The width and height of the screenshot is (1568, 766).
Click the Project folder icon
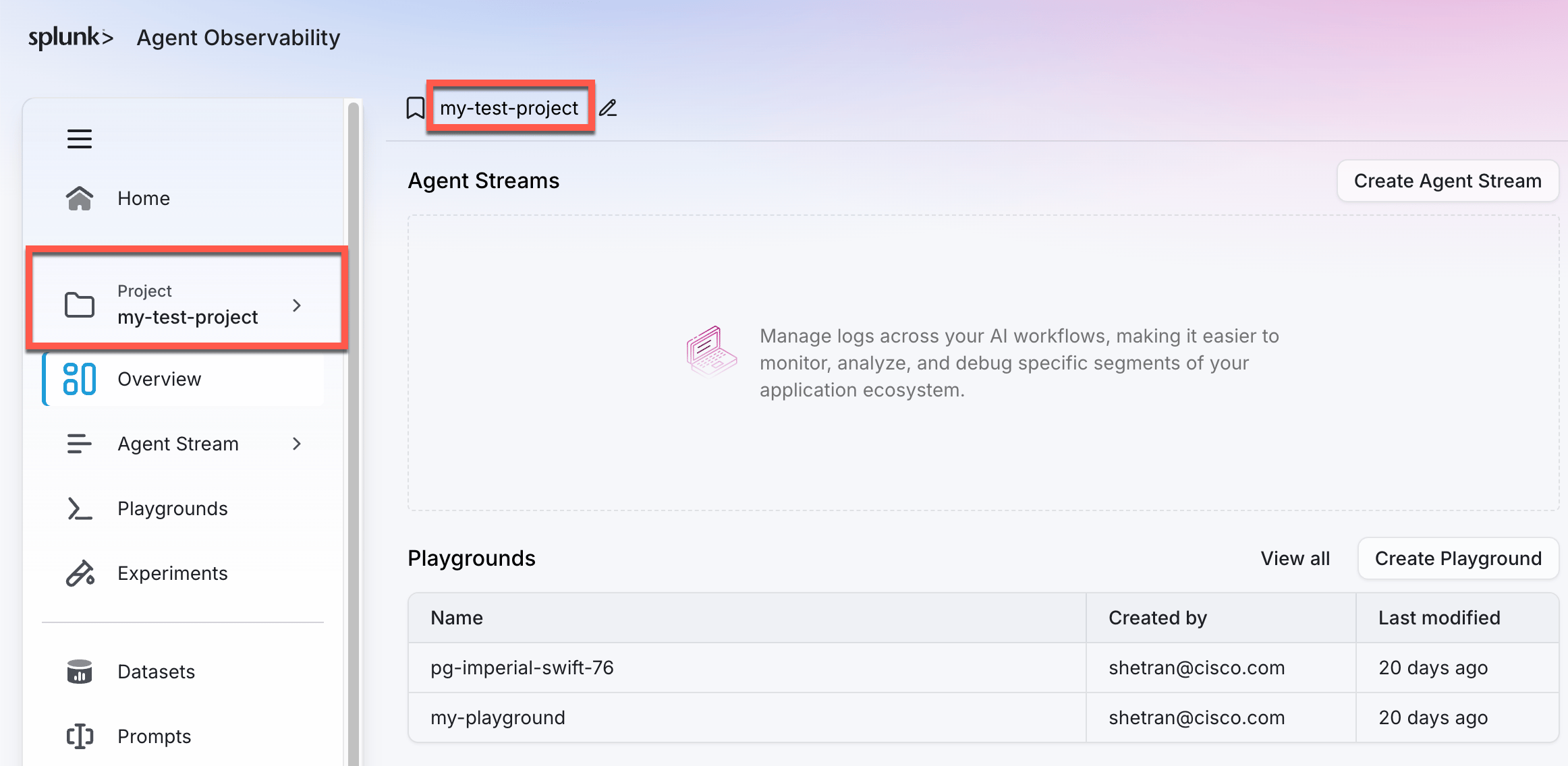80,305
